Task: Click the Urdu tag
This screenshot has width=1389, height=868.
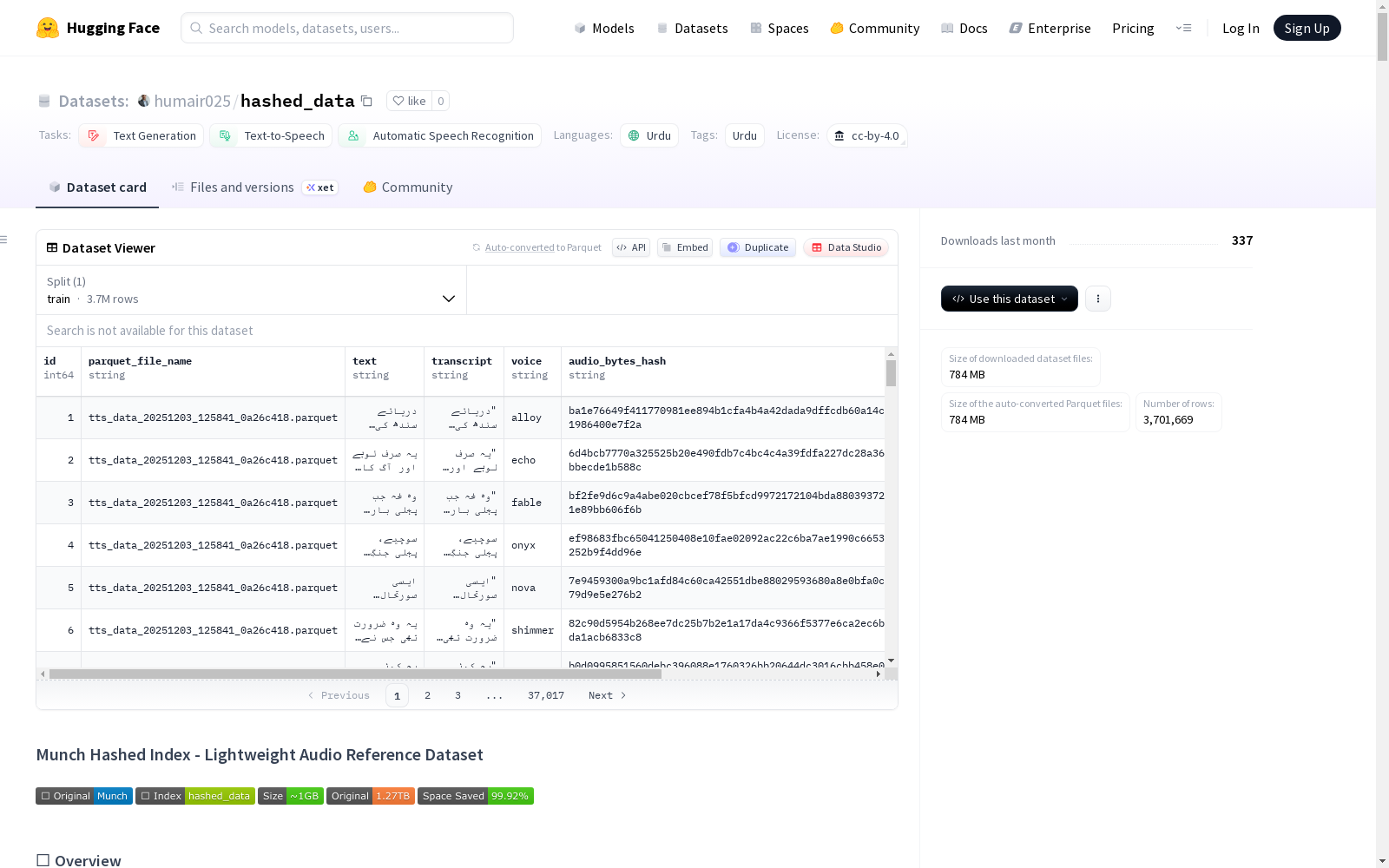Action: (745, 135)
